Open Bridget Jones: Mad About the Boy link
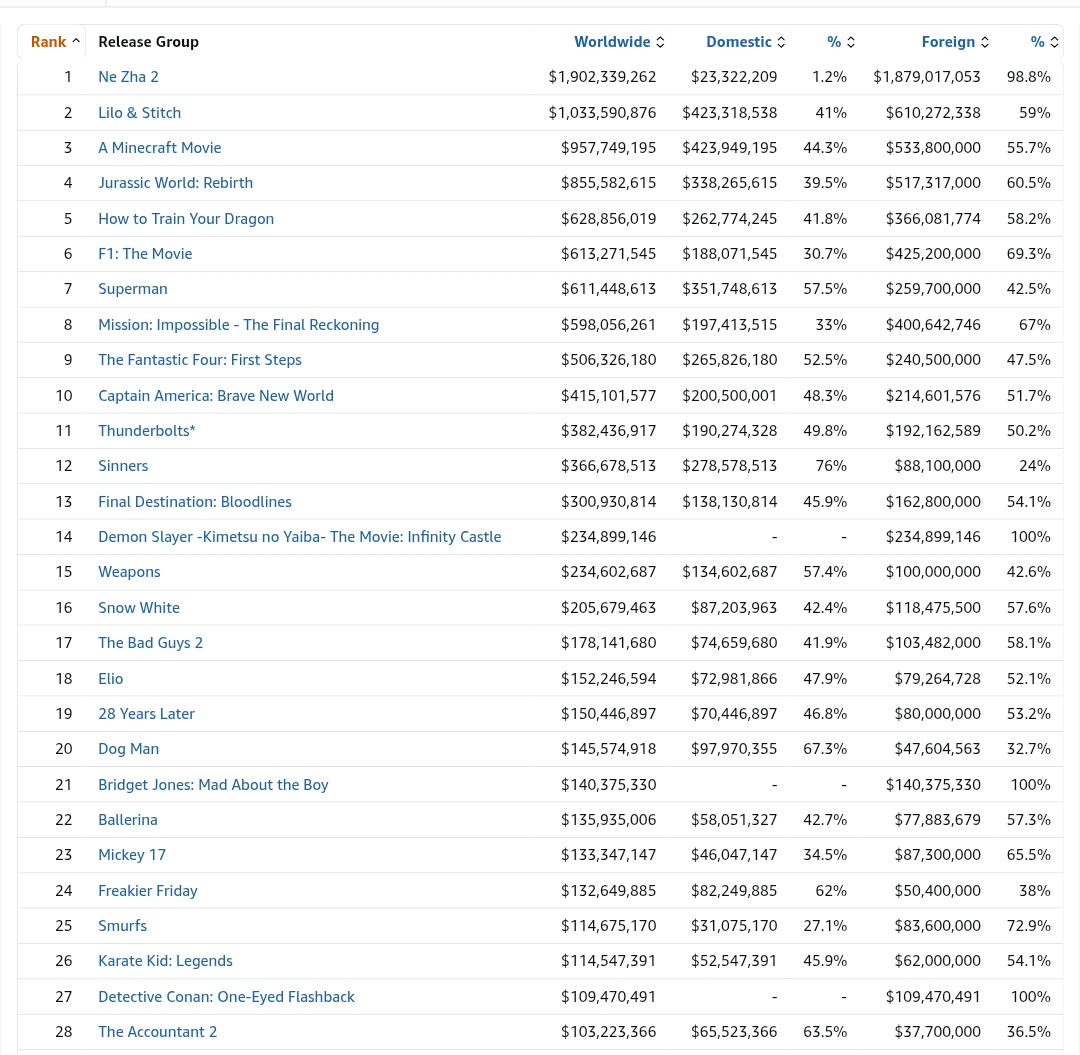 (x=214, y=785)
